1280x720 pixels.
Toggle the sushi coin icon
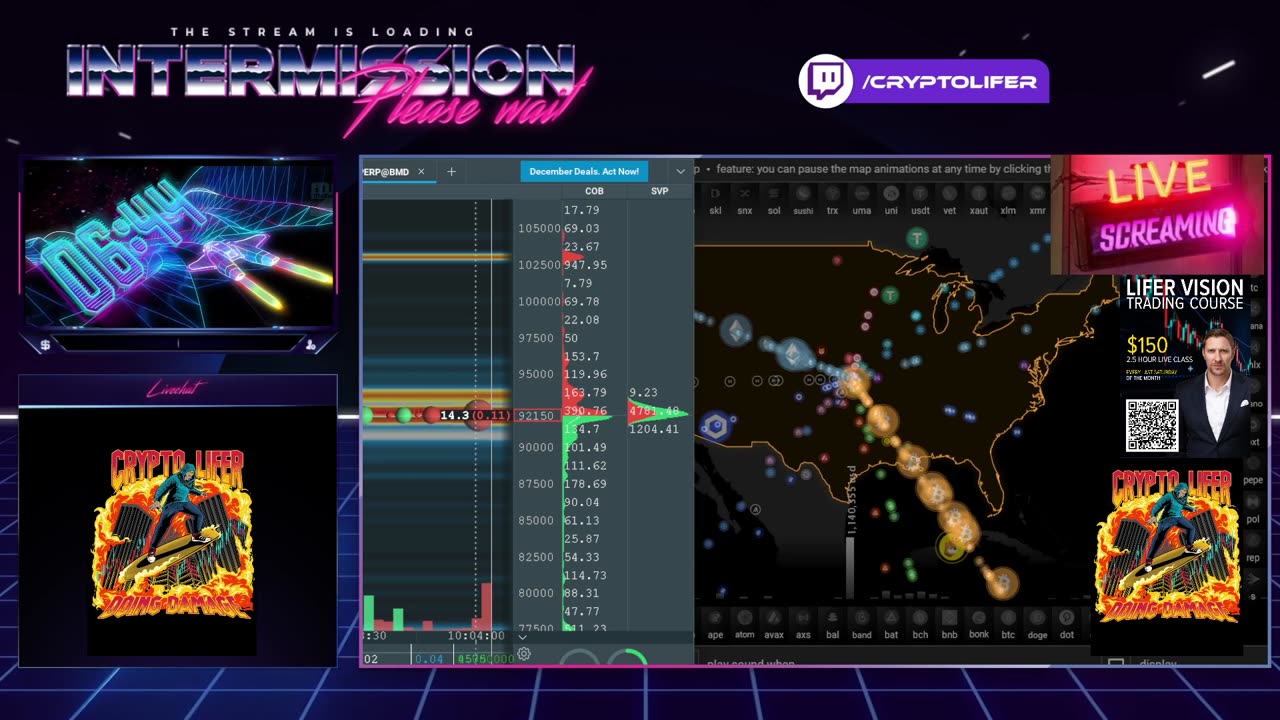[803, 194]
